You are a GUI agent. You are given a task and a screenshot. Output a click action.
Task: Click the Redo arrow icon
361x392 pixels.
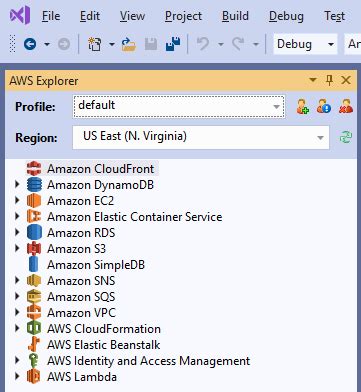238,44
